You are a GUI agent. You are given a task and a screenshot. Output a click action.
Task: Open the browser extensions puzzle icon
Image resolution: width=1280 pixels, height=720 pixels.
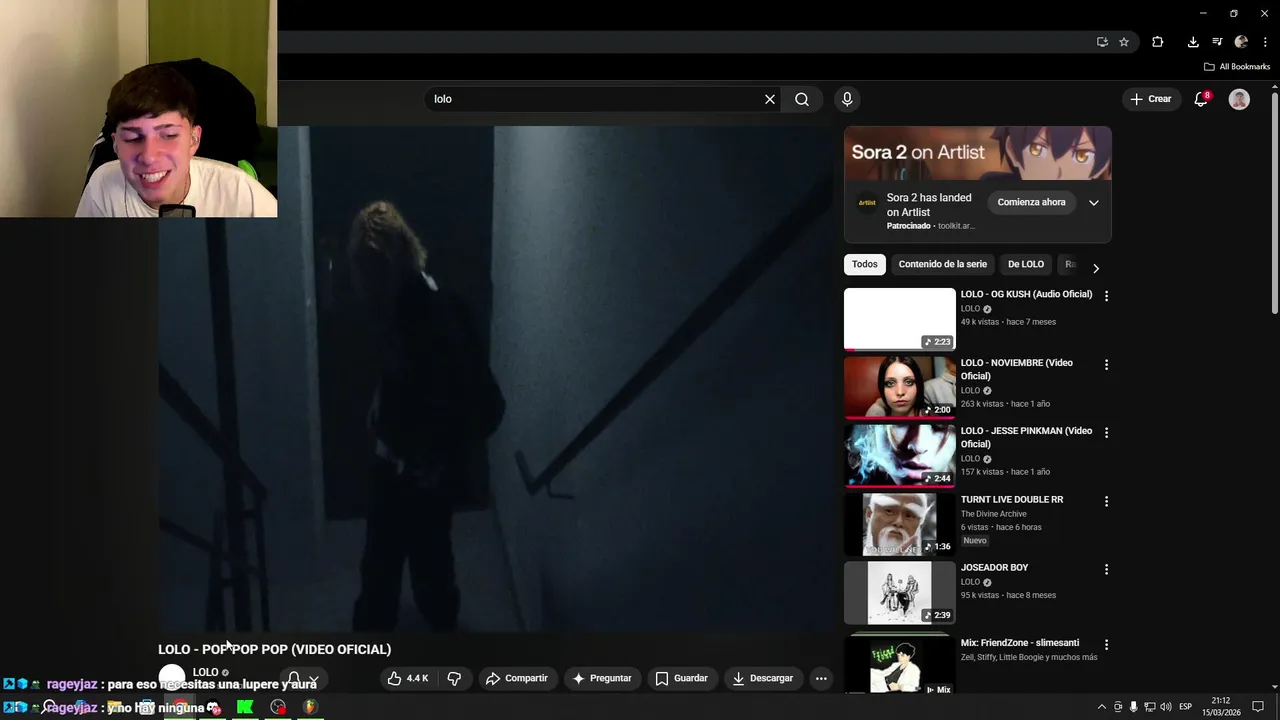pyautogui.click(x=1158, y=42)
